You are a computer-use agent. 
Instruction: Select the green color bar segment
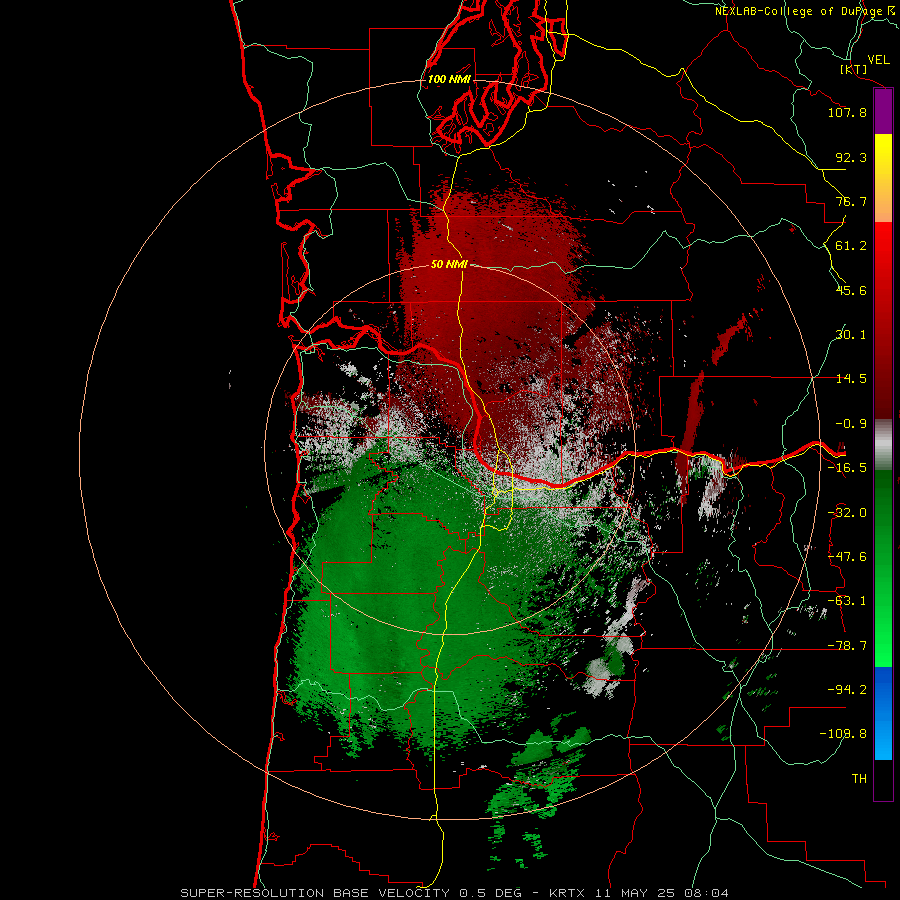click(x=883, y=568)
